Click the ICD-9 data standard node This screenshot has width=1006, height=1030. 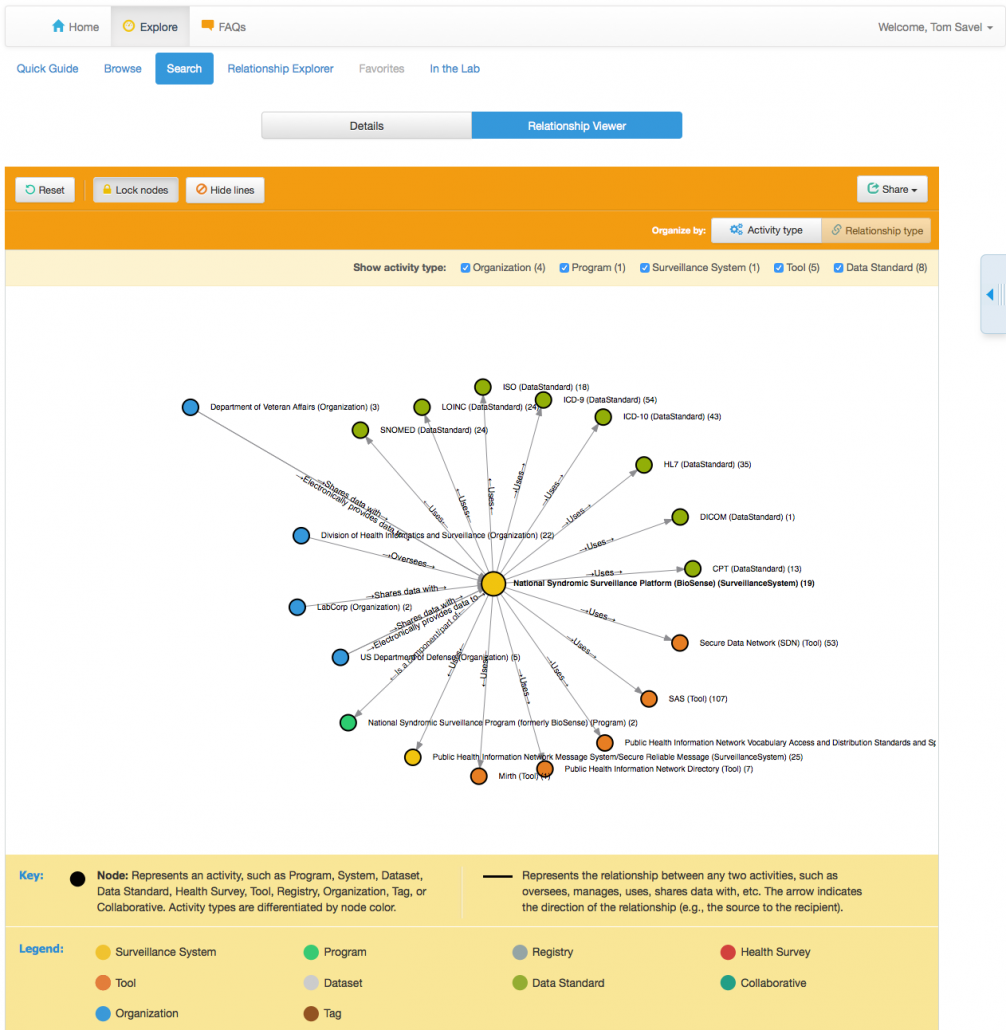pyautogui.click(x=543, y=400)
